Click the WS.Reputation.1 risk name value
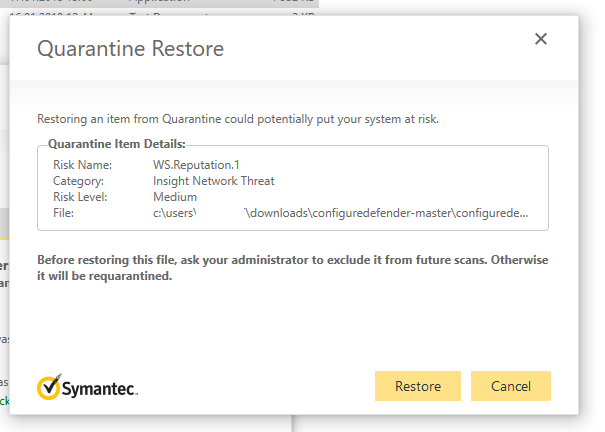The image size is (605, 432). 196,164
